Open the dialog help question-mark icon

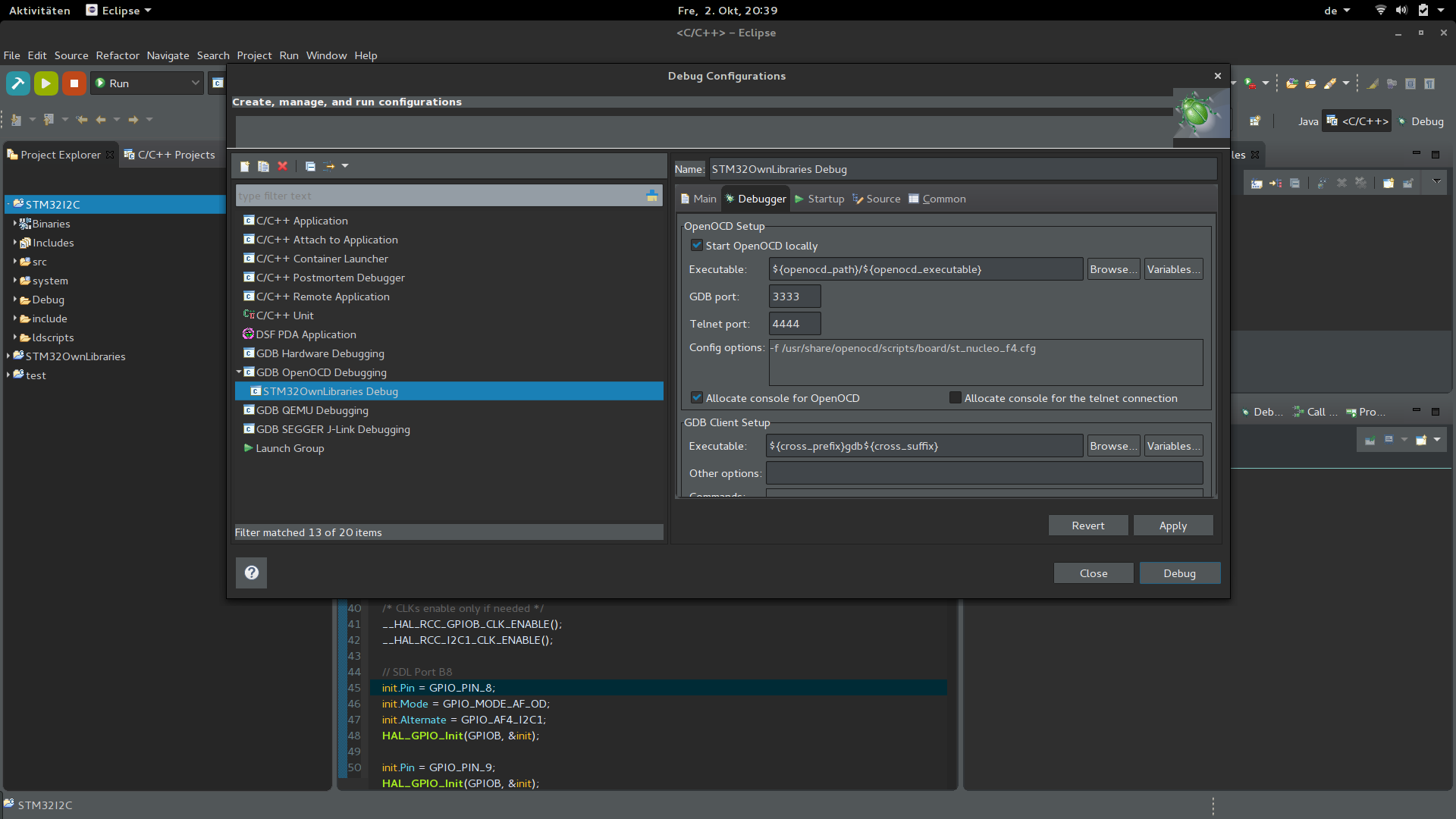pos(251,573)
